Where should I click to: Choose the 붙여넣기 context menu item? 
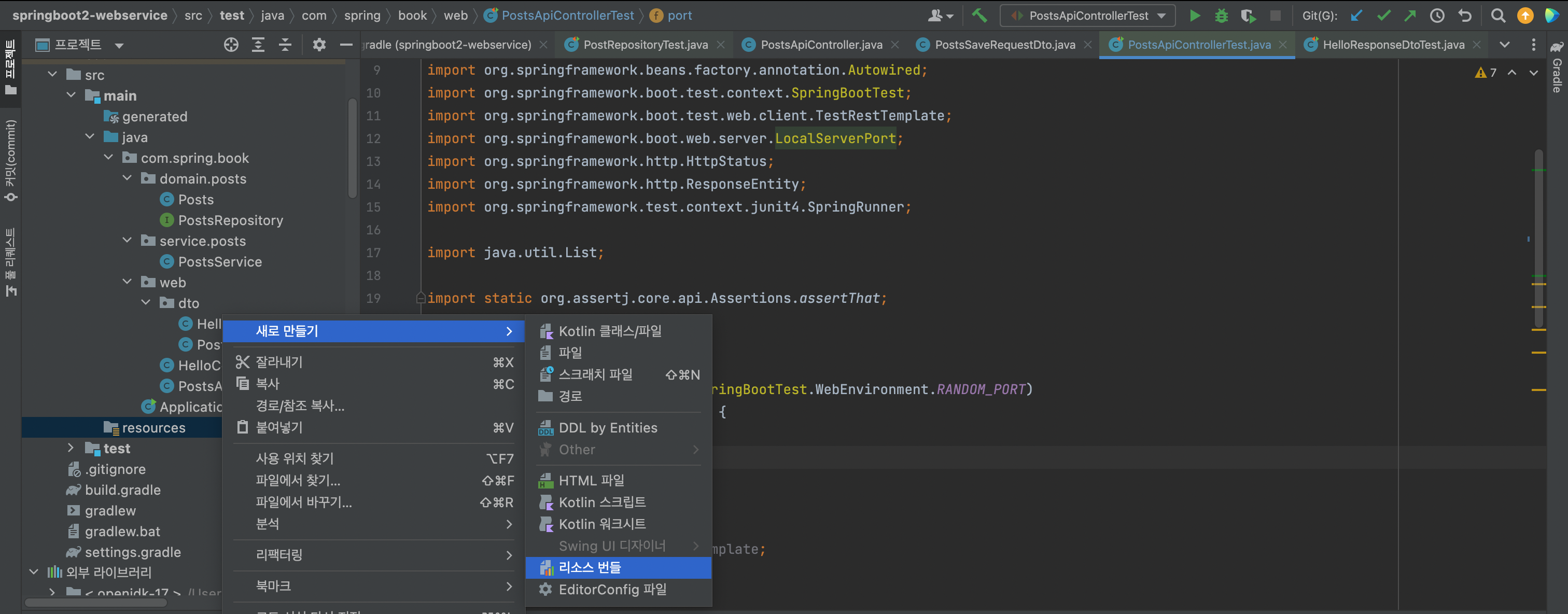tap(374, 427)
